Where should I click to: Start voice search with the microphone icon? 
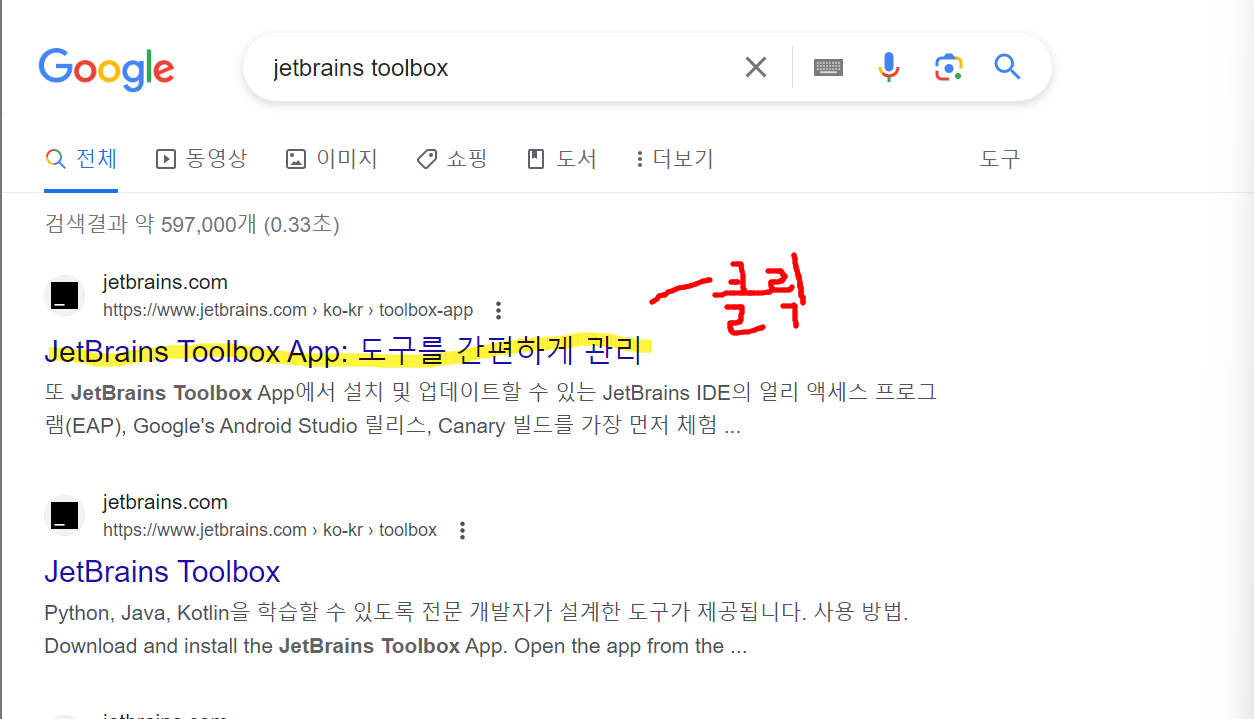888,66
